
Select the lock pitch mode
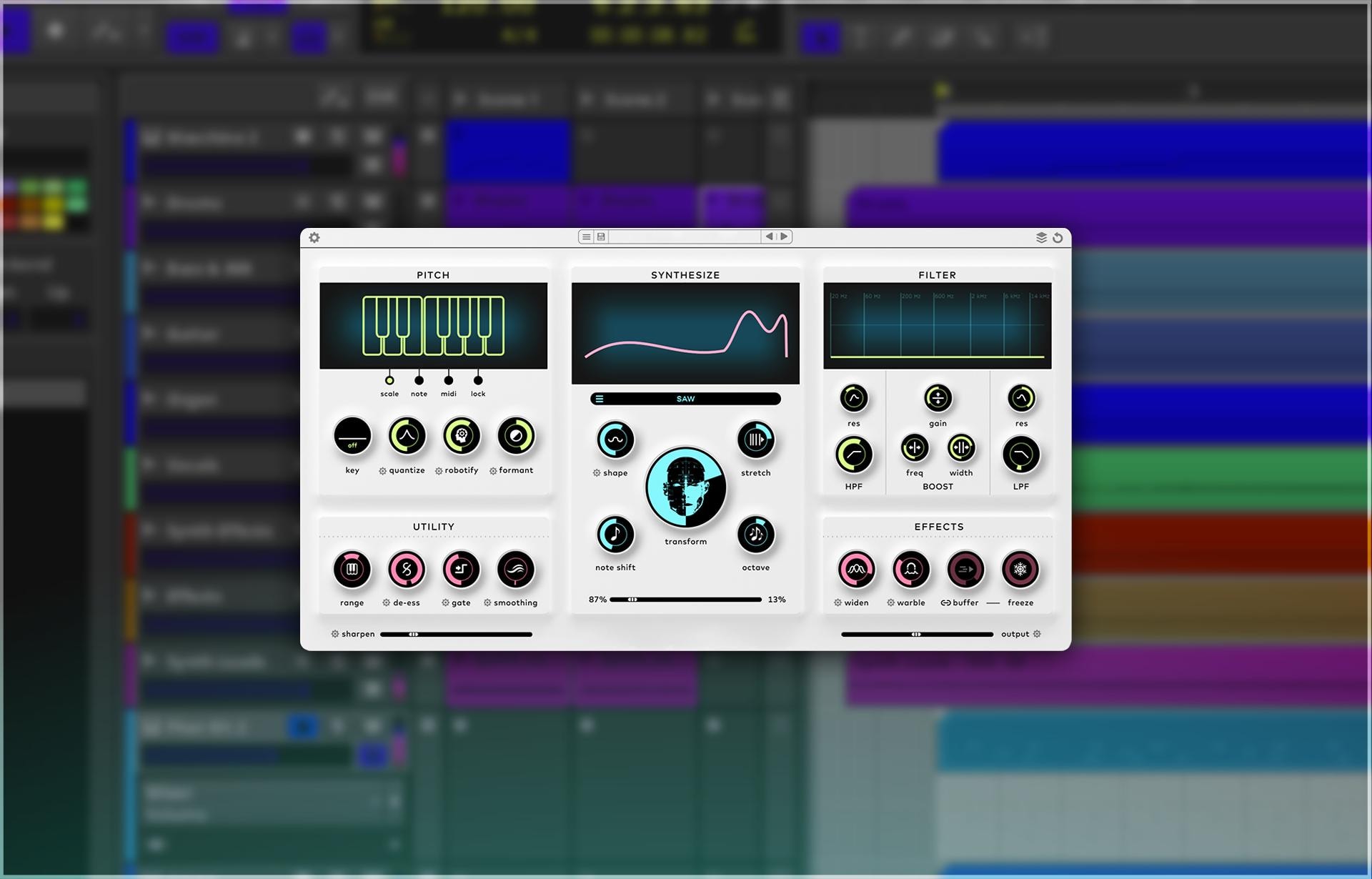point(478,380)
